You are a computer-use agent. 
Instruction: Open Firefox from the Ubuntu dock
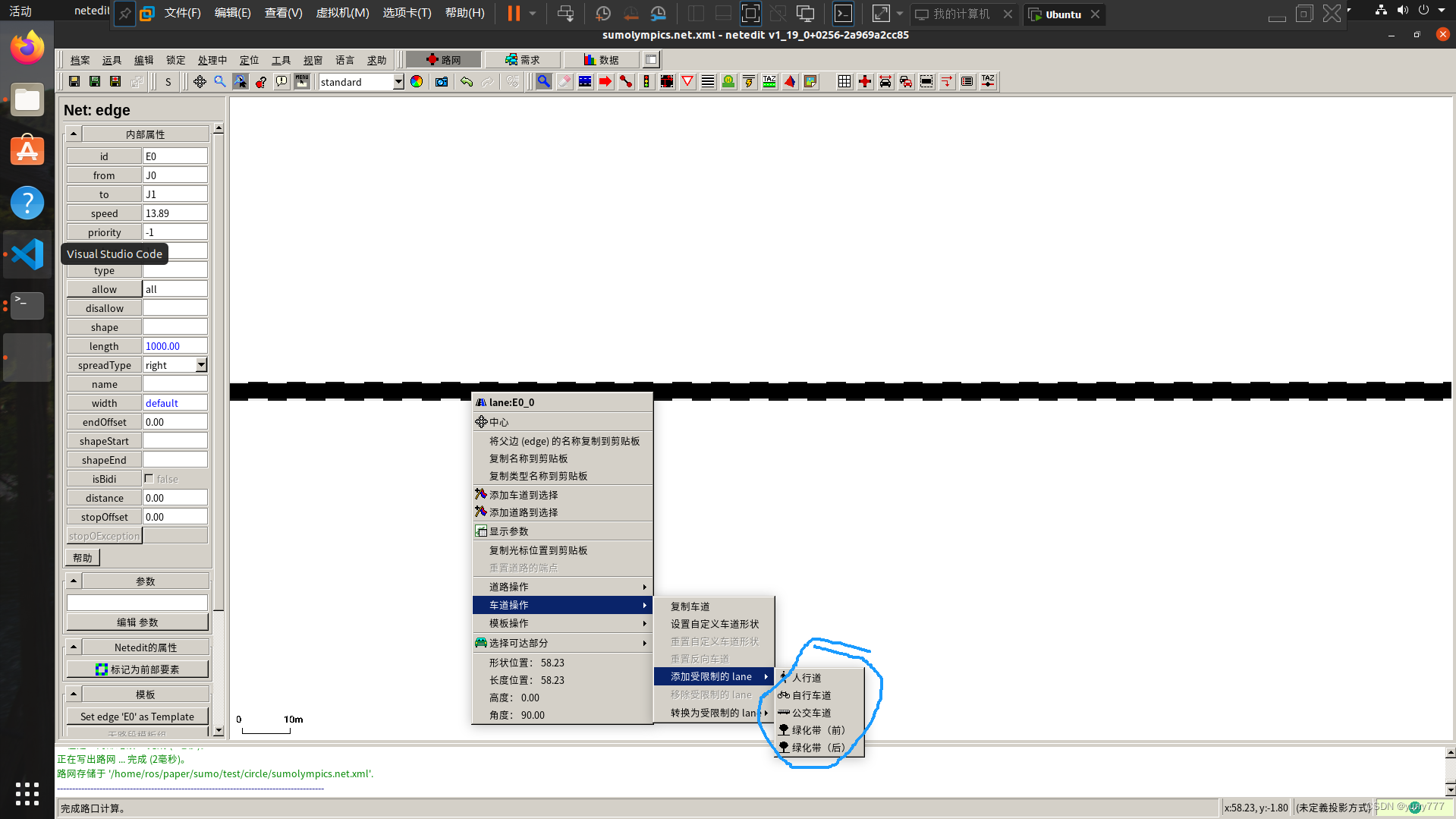pos(27,48)
